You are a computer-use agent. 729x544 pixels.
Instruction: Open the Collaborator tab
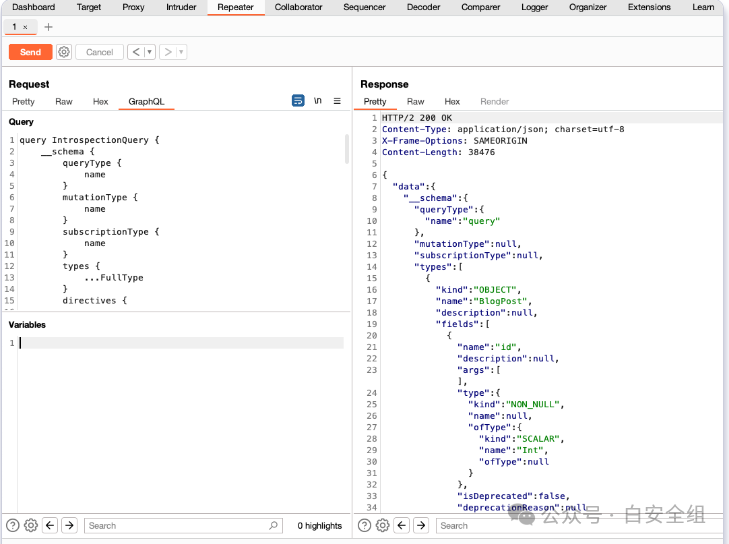[x=298, y=7]
